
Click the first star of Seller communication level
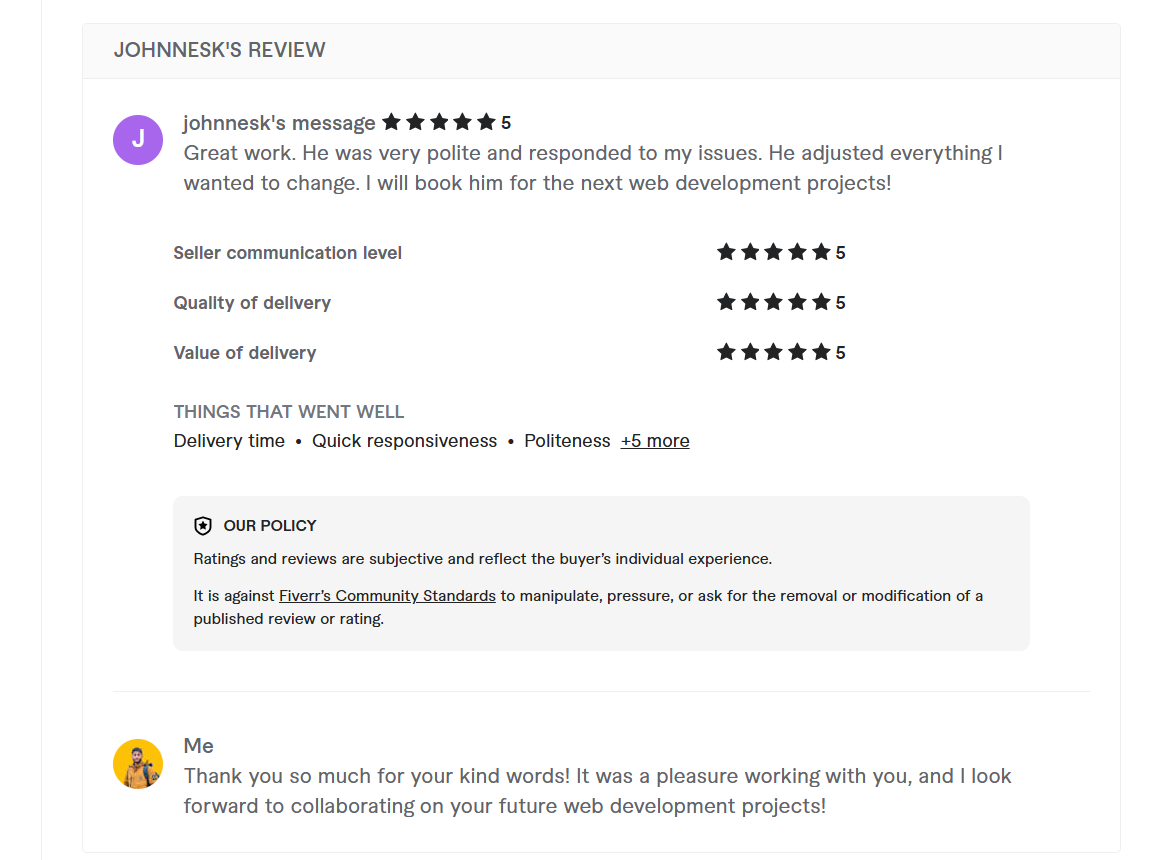coord(727,252)
